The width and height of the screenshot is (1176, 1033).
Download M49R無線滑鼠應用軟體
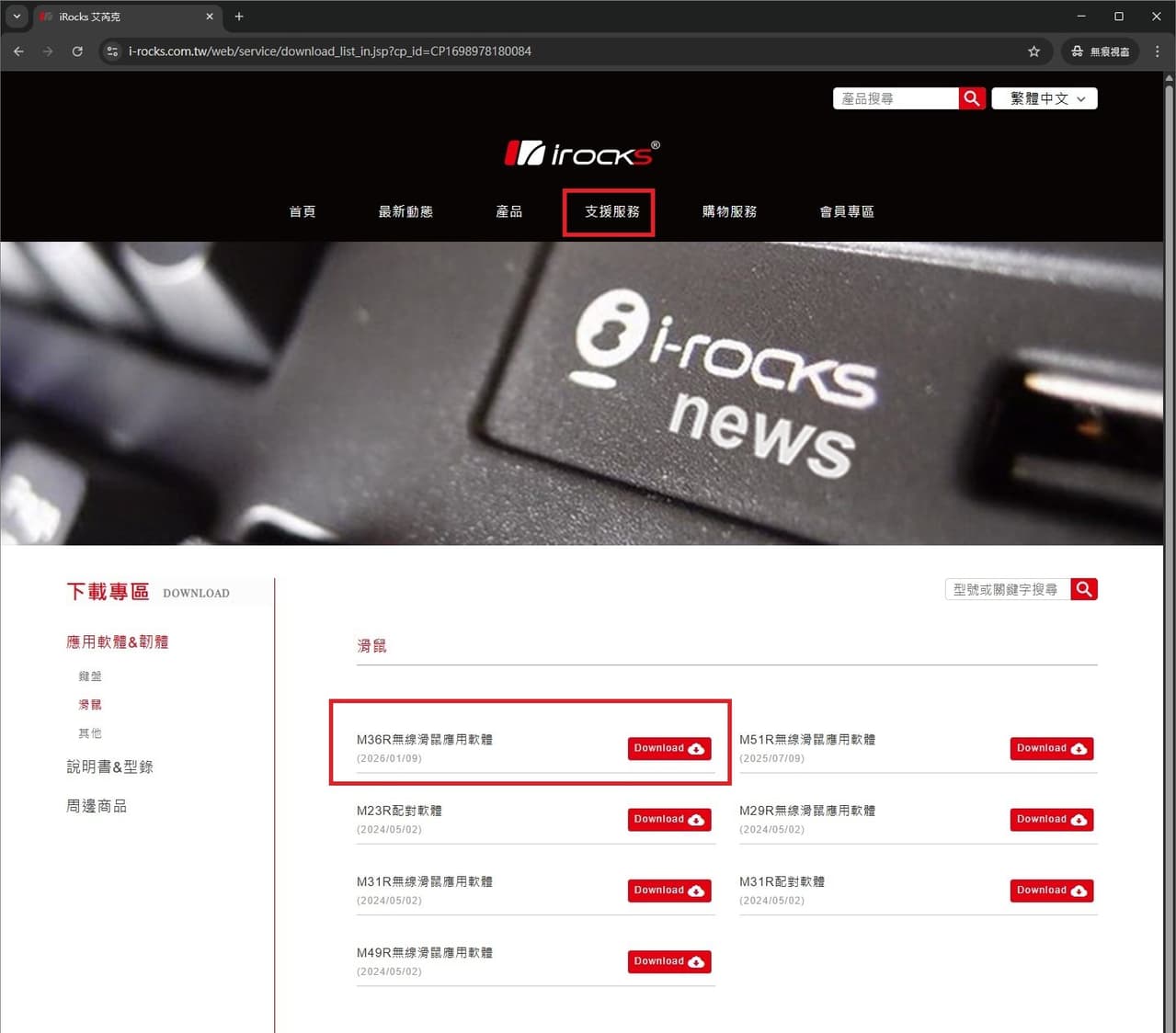pyautogui.click(x=669, y=961)
